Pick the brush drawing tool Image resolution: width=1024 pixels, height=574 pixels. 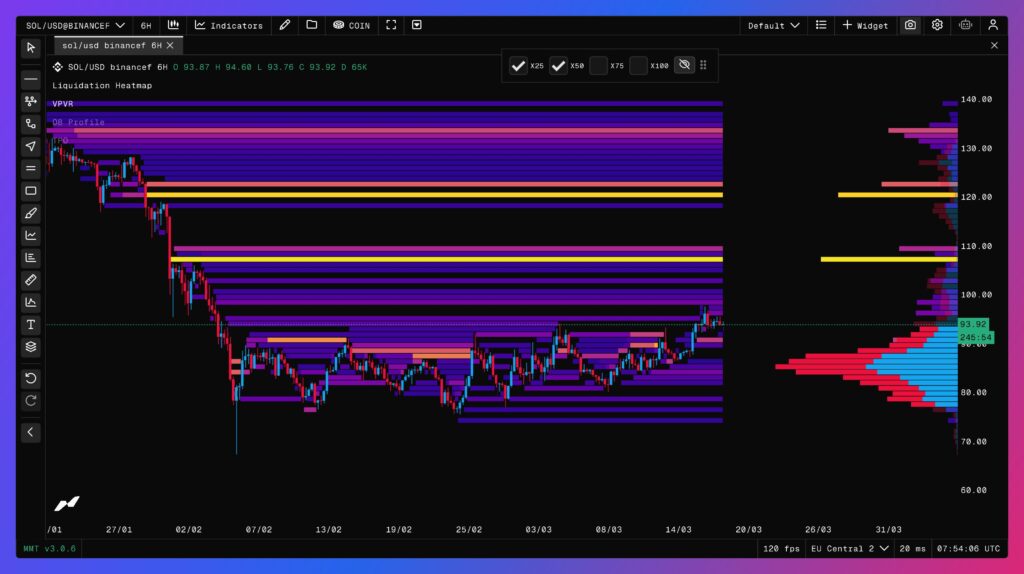[x=31, y=213]
